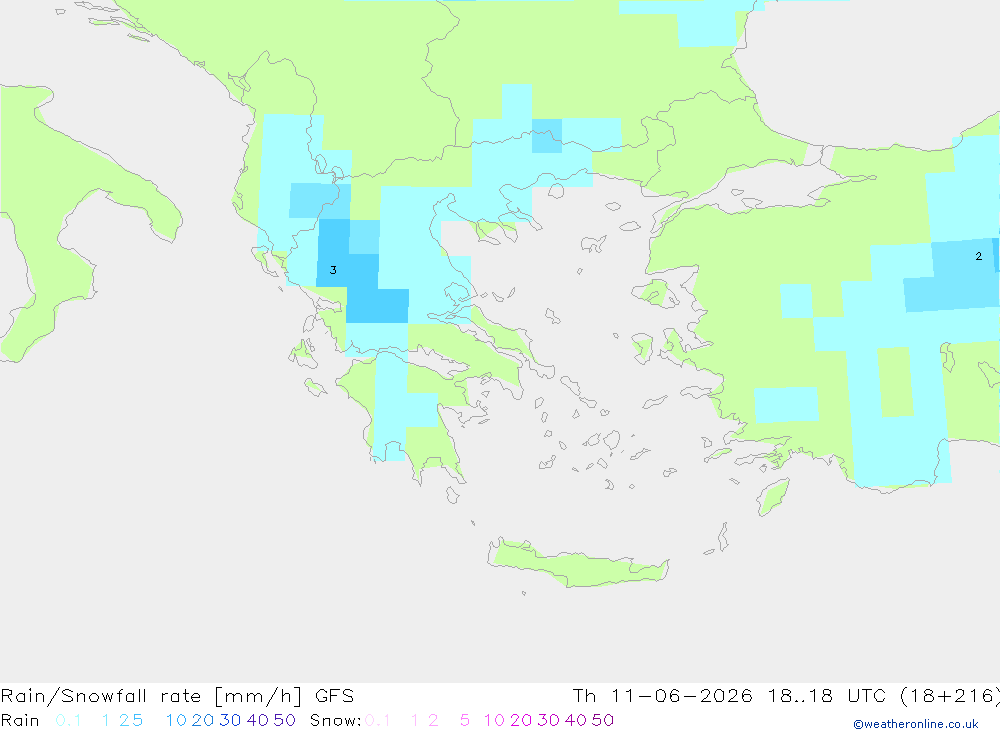Select rain legend value 10
Viewport: 1000px width, 733px height.
tap(176, 720)
